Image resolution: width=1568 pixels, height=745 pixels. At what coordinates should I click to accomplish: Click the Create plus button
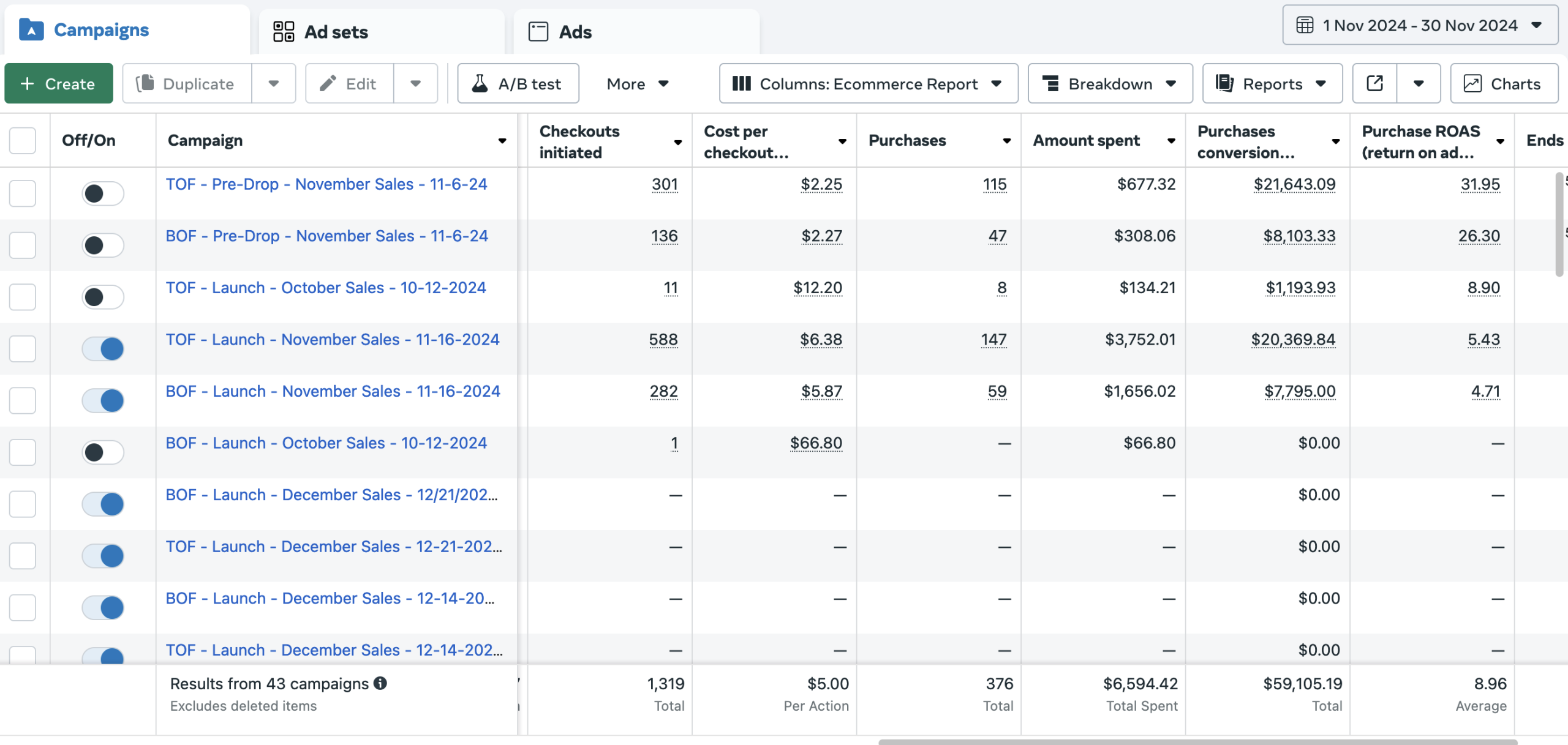tap(59, 84)
